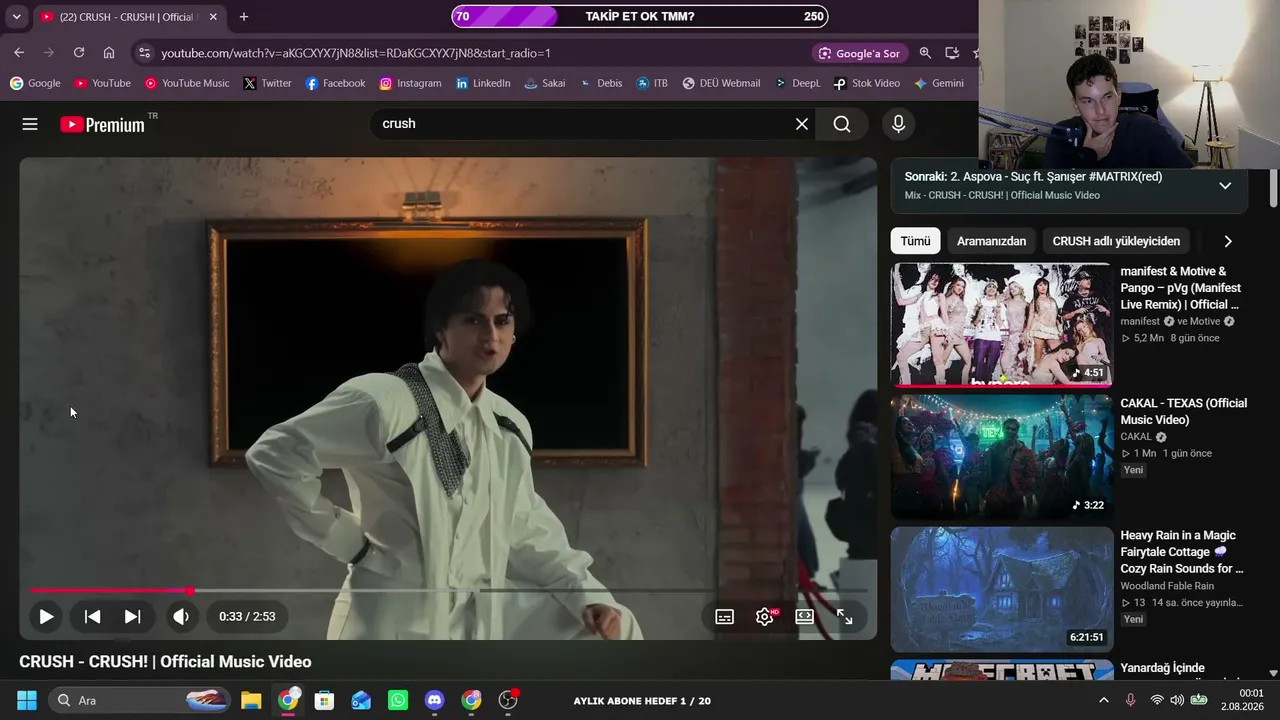Click the 'CRUSH - CRUSH! | Official Music Video' title
The image size is (1280, 720).
165,662
